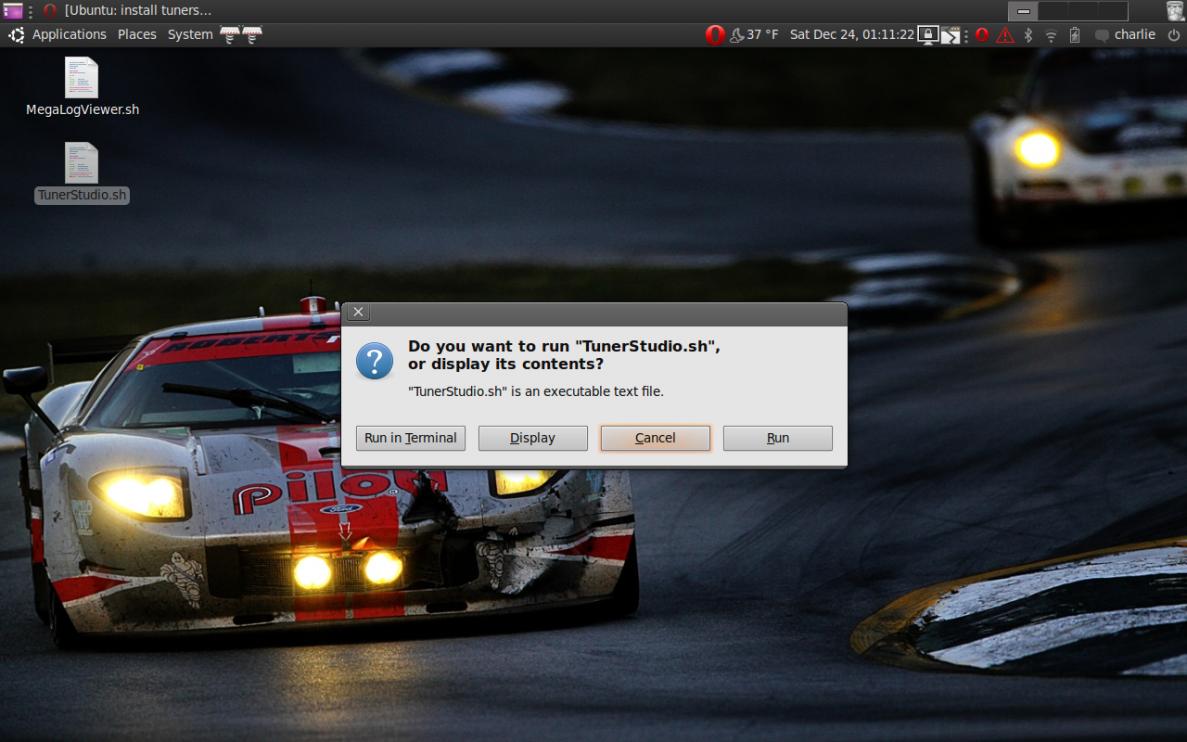This screenshot has height=742, width=1187.
Task: Click the red warning triangle tray icon
Action: tap(1005, 35)
